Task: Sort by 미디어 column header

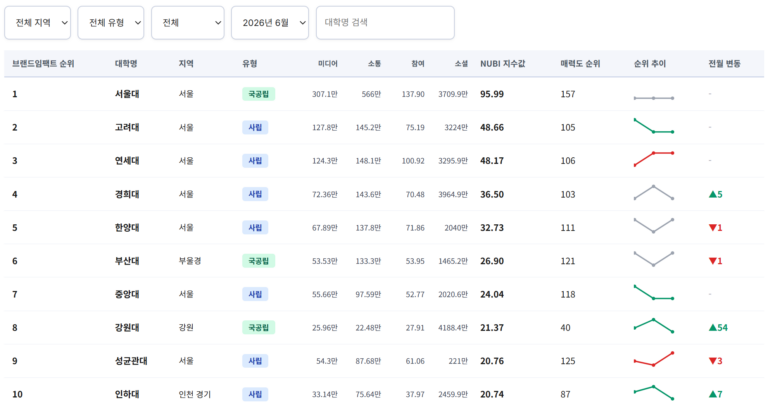Action: coord(328,64)
